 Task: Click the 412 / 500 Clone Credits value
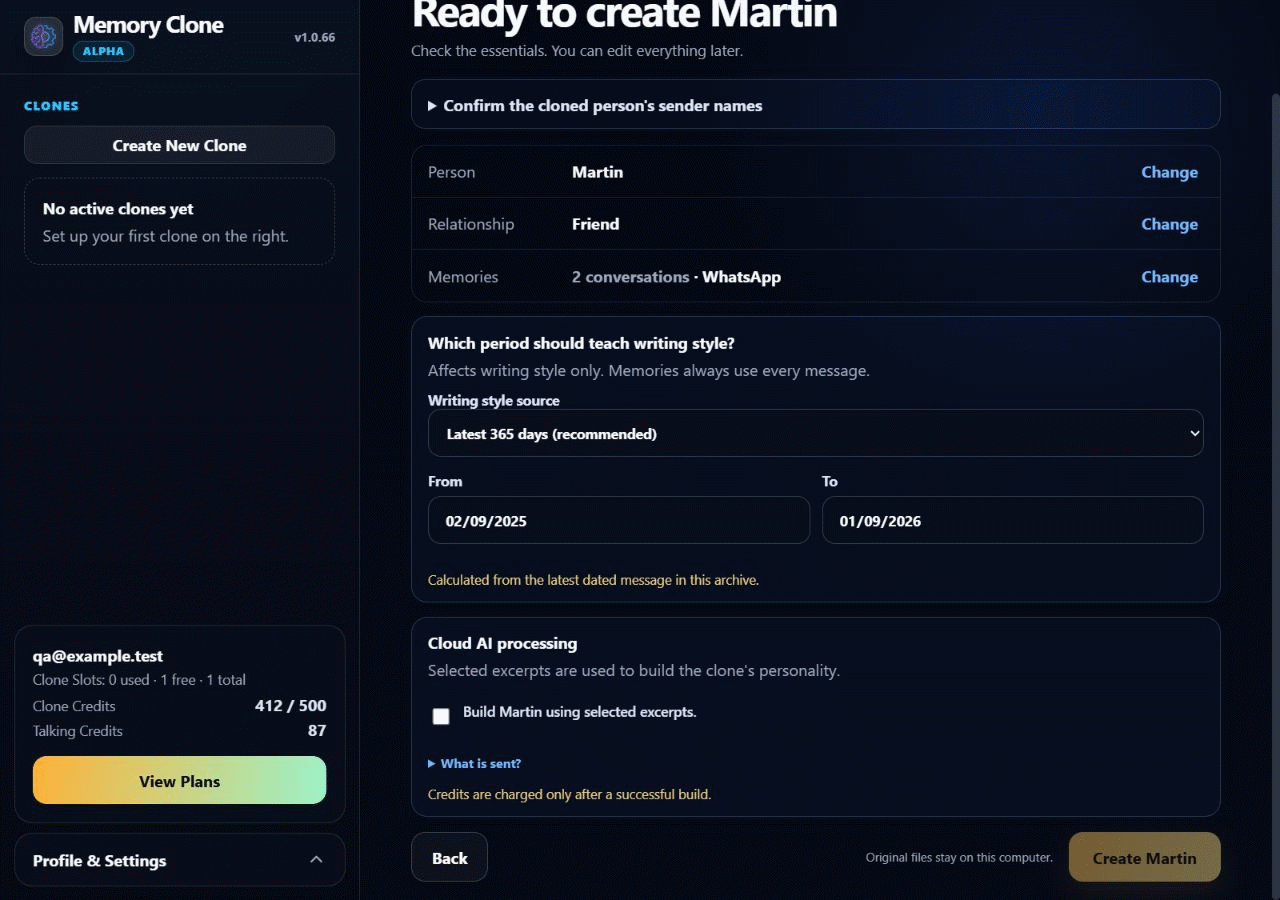coord(290,705)
